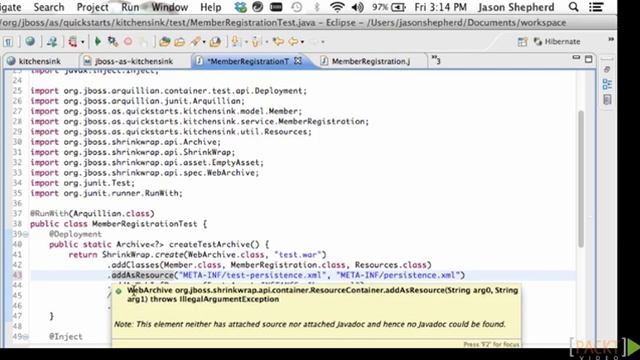The height and width of the screenshot is (360, 640).
Task: Open the Search menu
Action: (x=49, y=7)
